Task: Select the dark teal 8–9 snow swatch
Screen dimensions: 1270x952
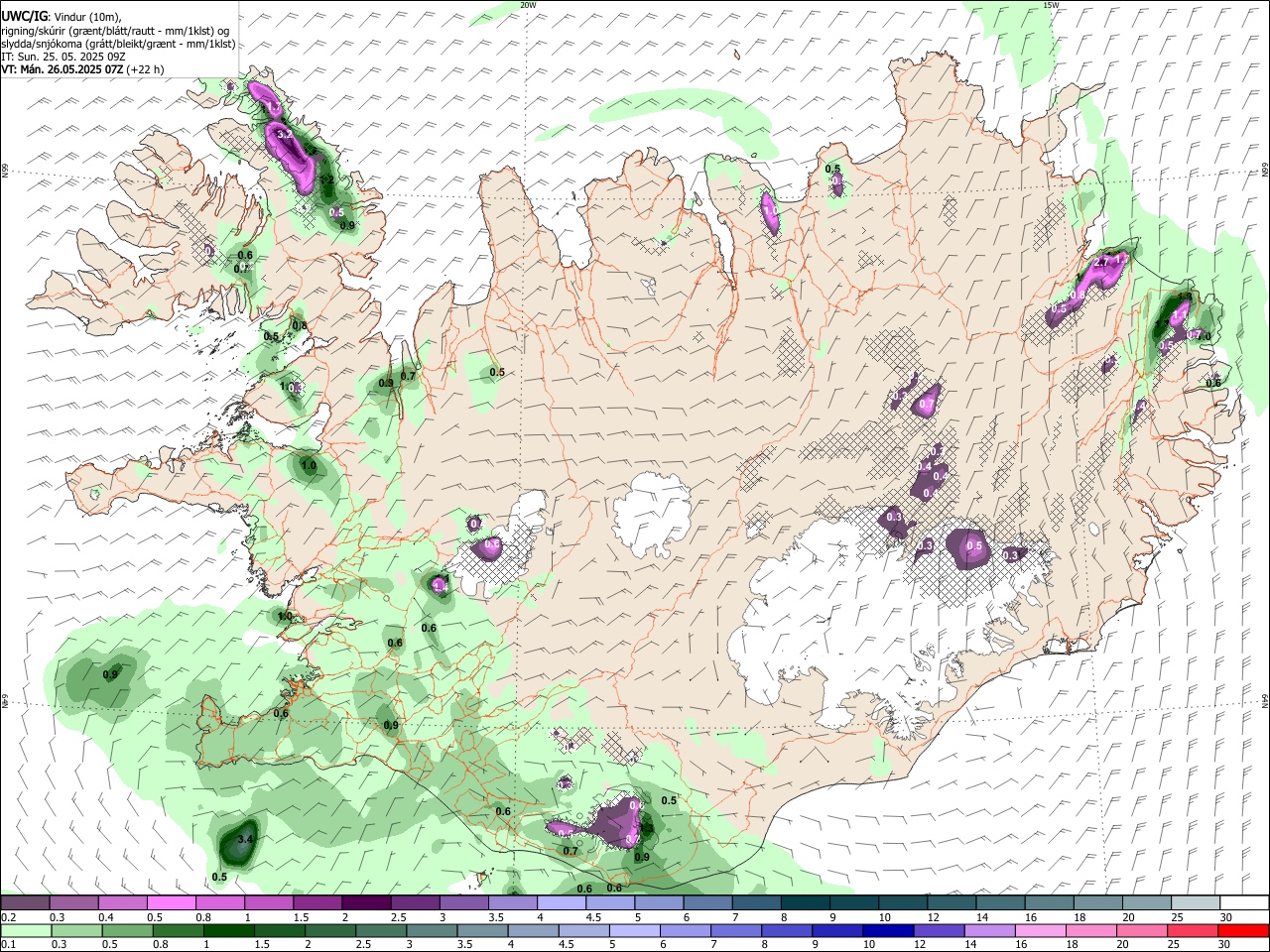Action: pyautogui.click(x=804, y=903)
